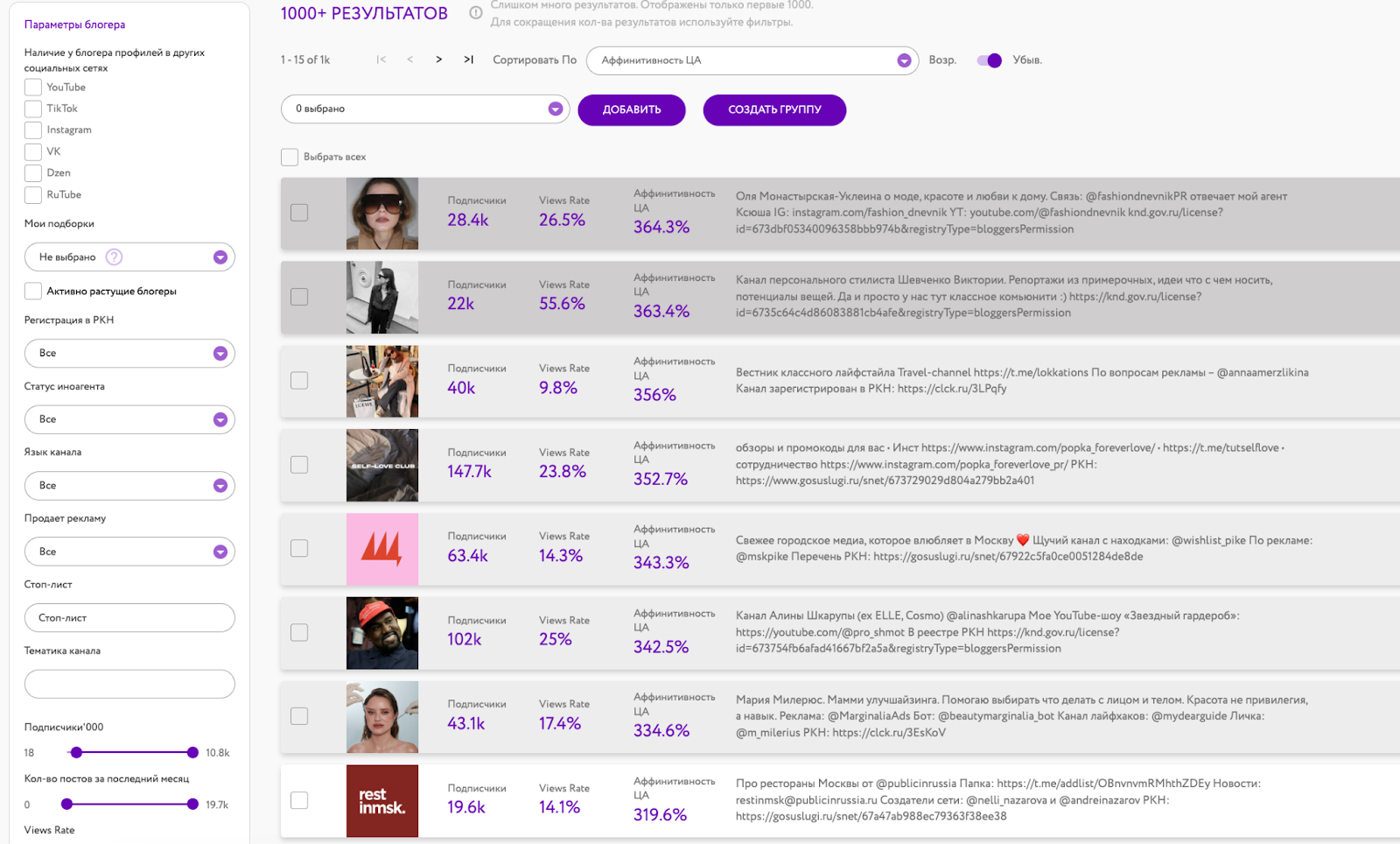Enable the YouTube profile checkbox
Screen dimensions: 1400x844
coord(33,88)
